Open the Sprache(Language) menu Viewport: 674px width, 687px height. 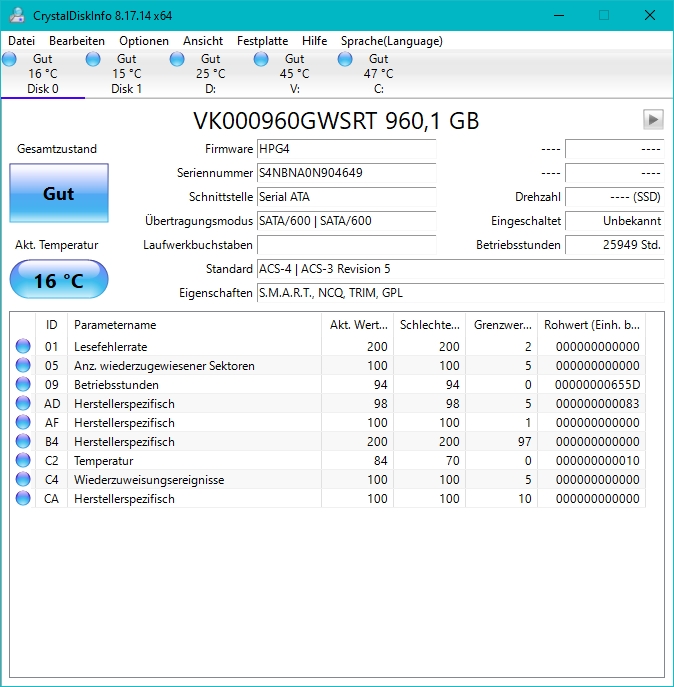pyautogui.click(x=392, y=41)
